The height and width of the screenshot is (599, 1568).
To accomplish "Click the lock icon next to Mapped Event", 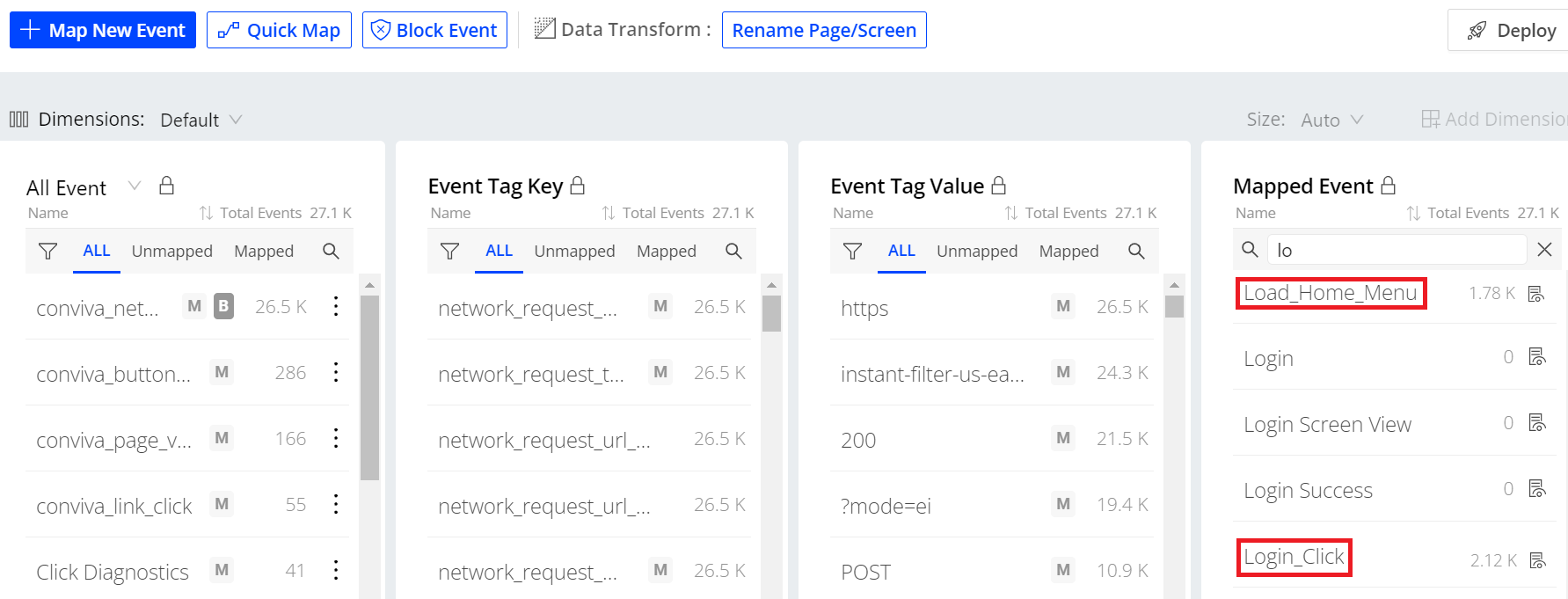I will point(1389,186).
